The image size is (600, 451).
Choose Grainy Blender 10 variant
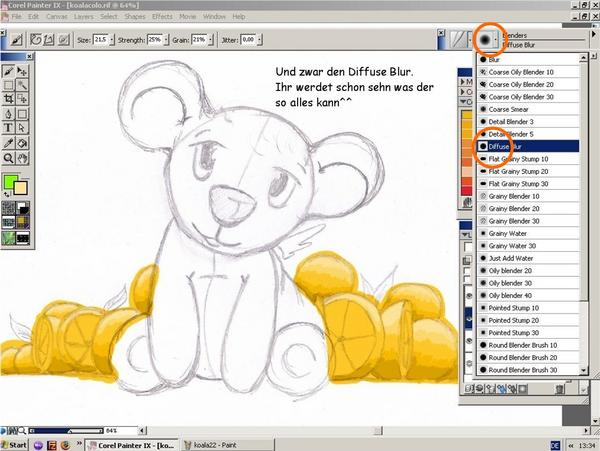pyautogui.click(x=528, y=196)
